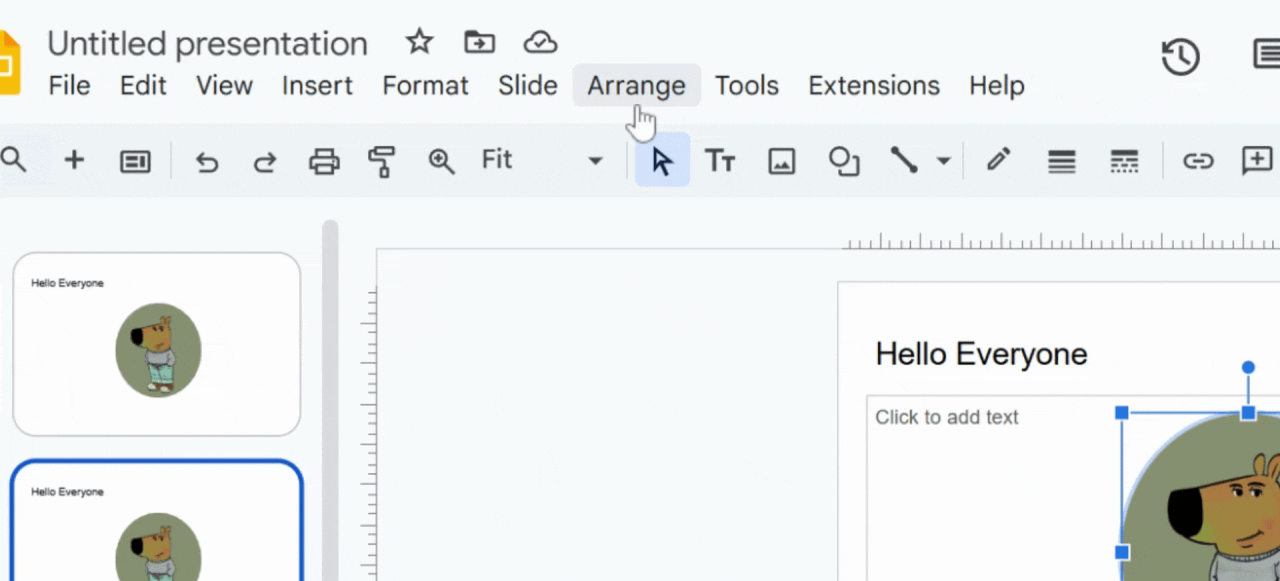Click the undo arrow icon
Viewport: 1280px width, 581px height.
pos(206,161)
